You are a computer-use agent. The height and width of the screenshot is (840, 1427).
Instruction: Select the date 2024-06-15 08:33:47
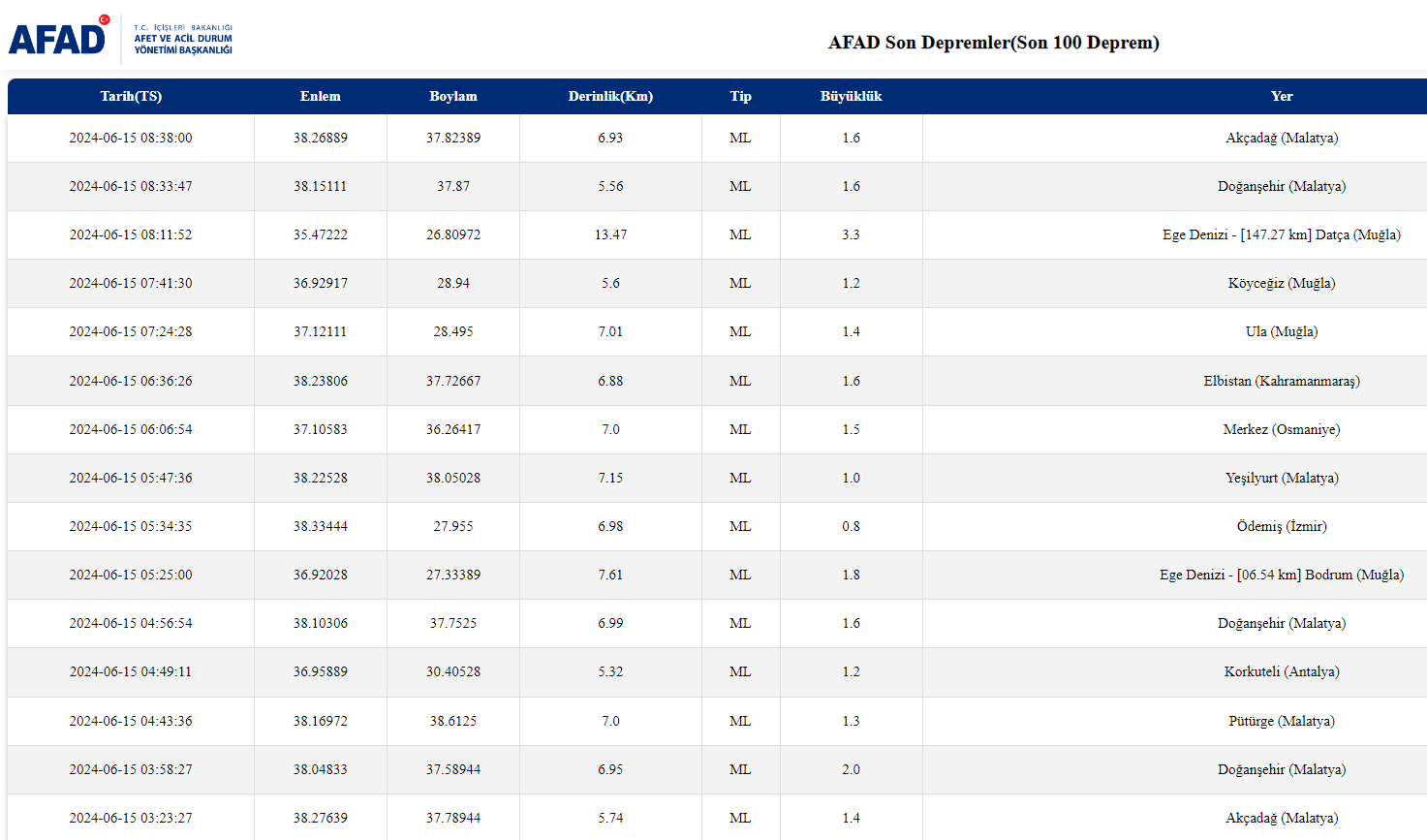click(x=131, y=186)
